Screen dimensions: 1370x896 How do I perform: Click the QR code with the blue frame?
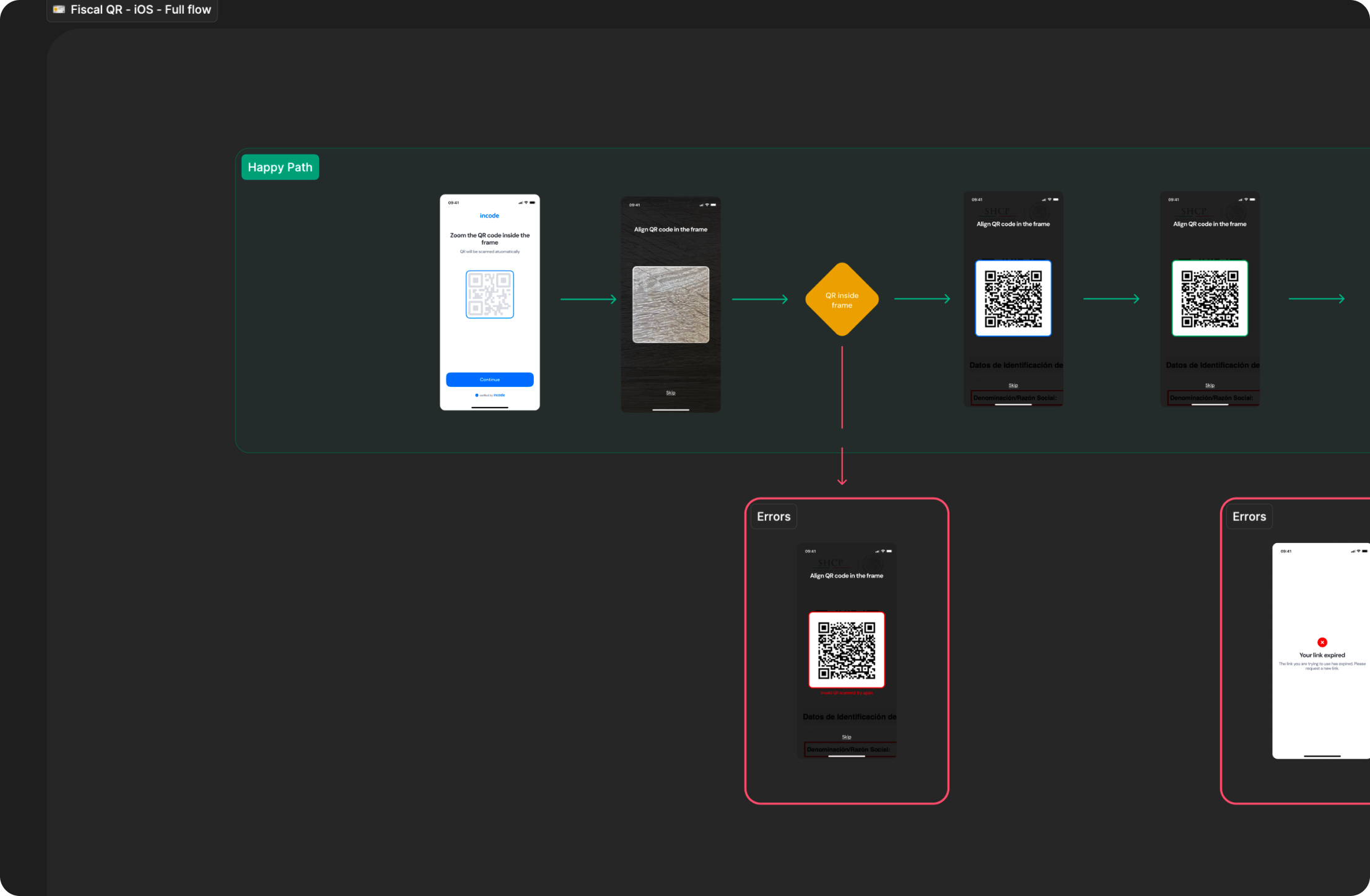[x=1013, y=298]
